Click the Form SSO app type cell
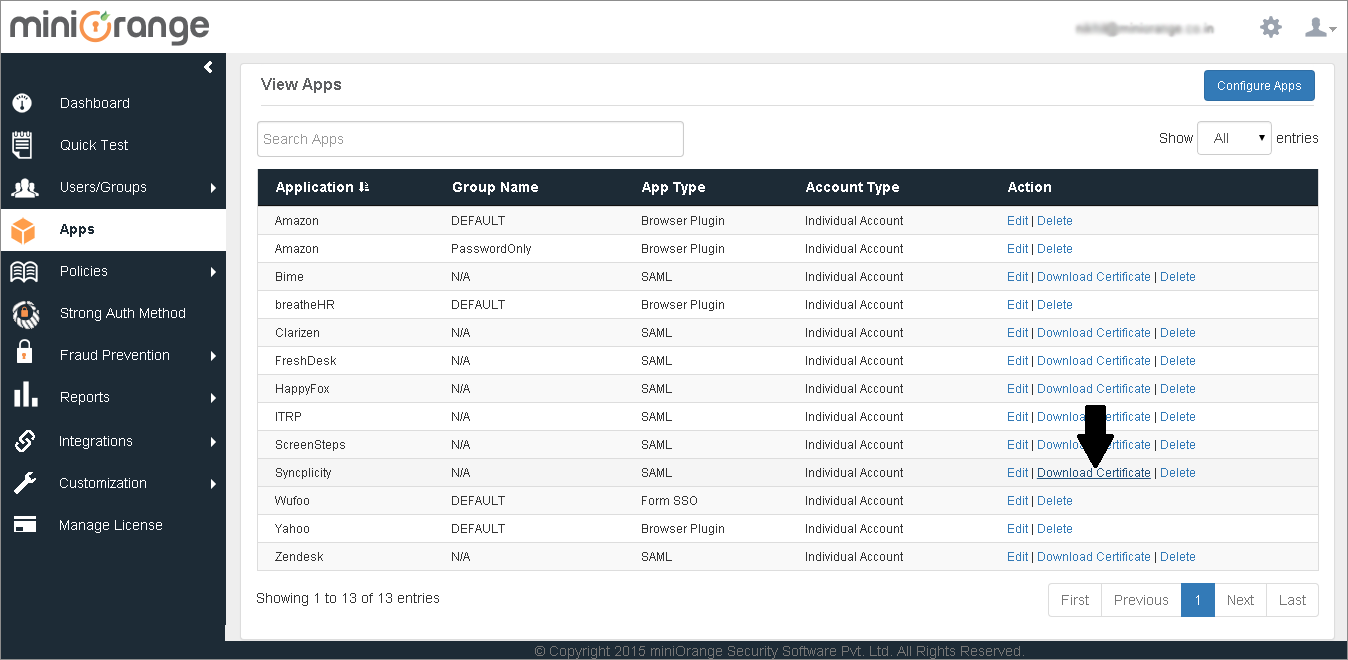 pyautogui.click(x=669, y=501)
